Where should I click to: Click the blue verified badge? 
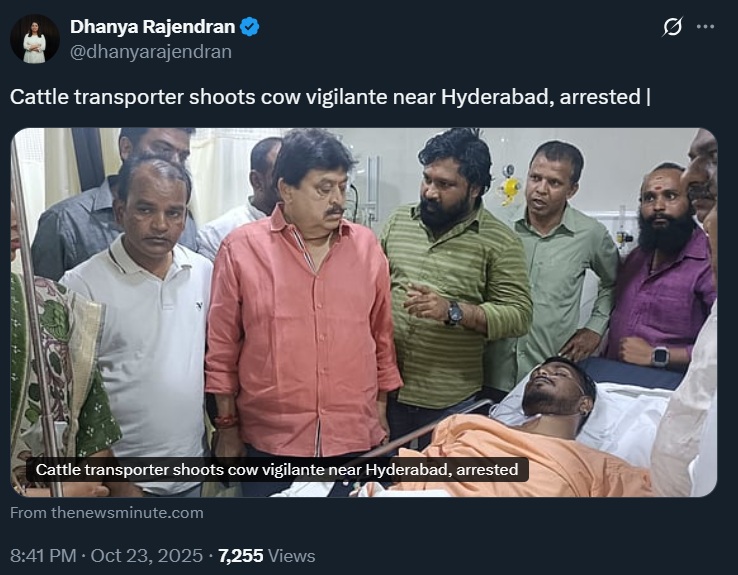point(250,27)
